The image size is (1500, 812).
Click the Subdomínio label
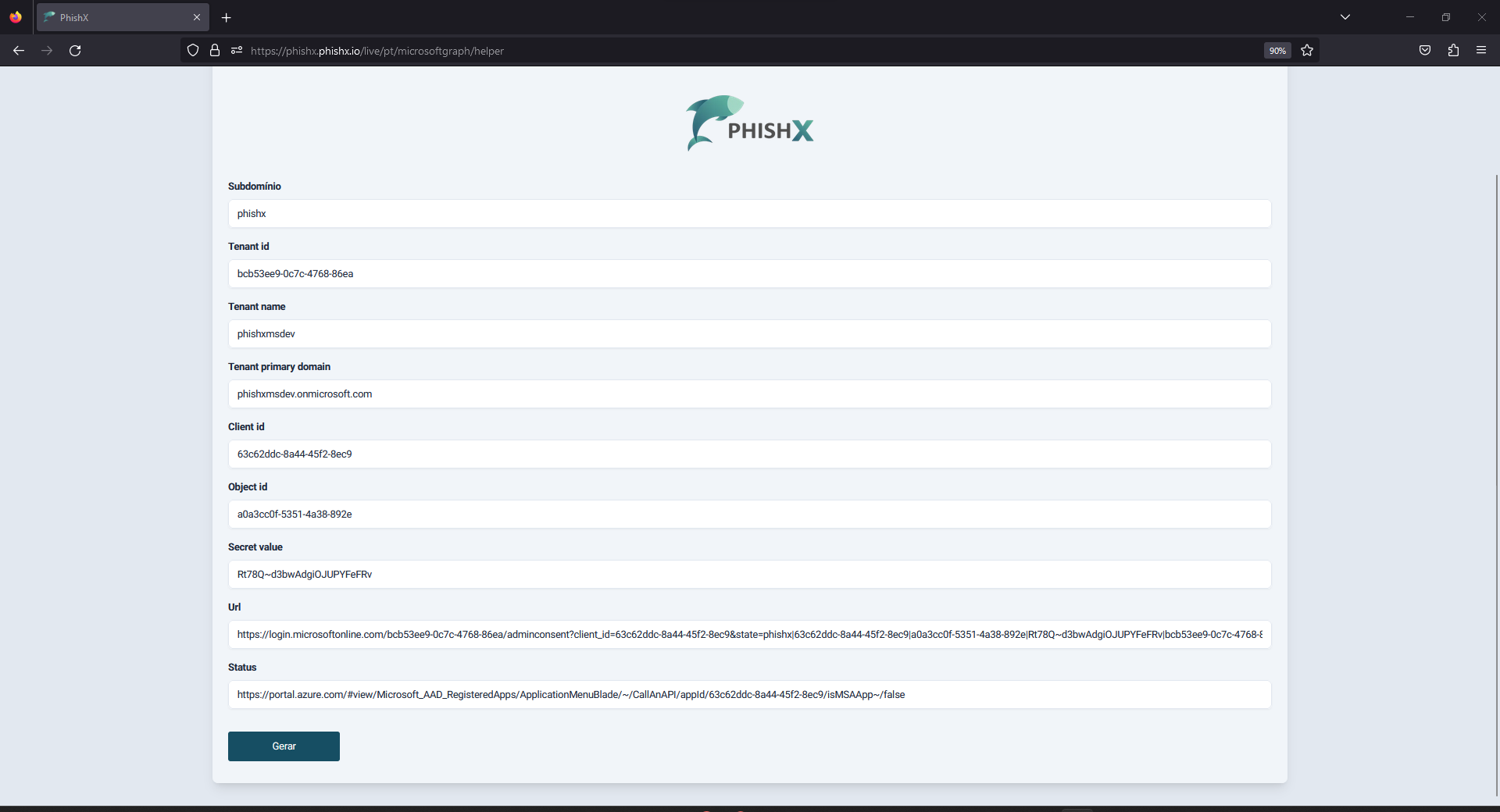tap(255, 187)
